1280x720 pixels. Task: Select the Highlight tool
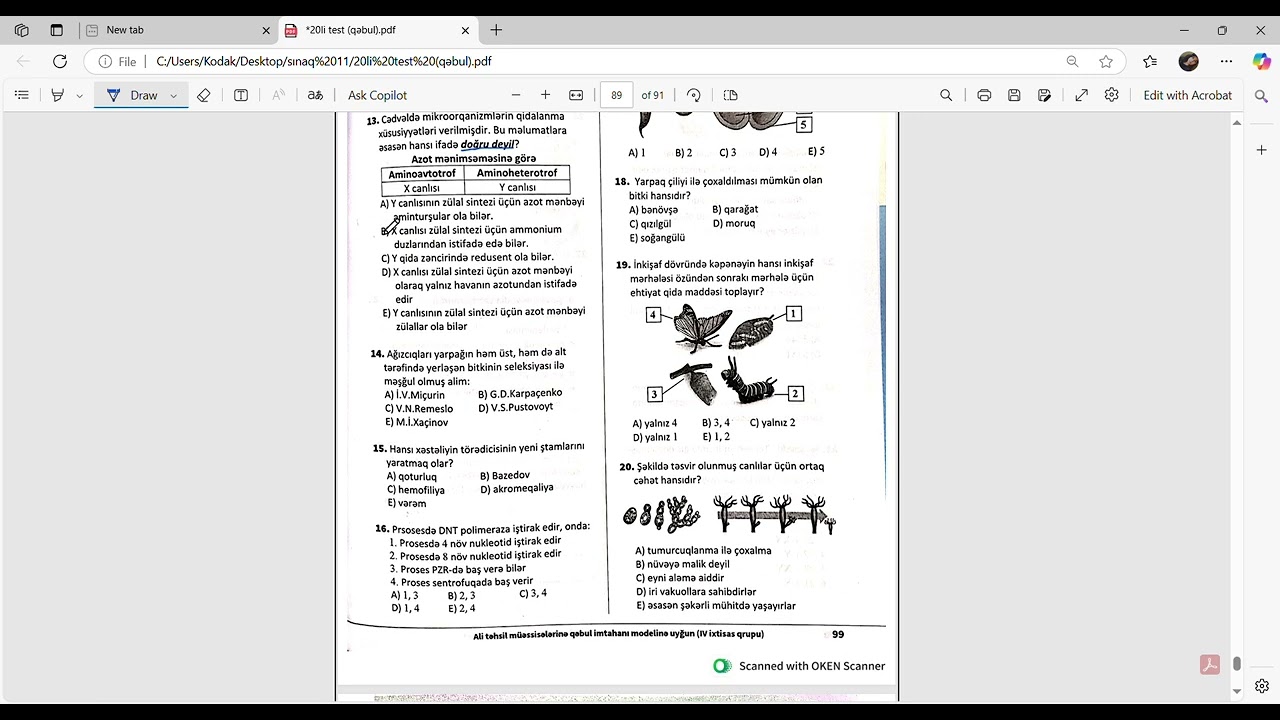57,95
